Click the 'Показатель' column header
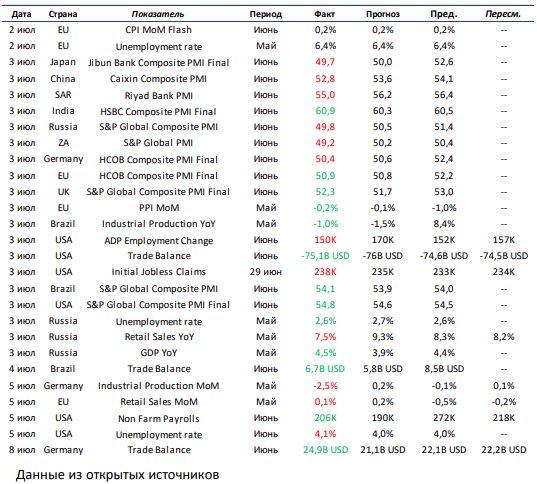537x484 pixels. 158,14
